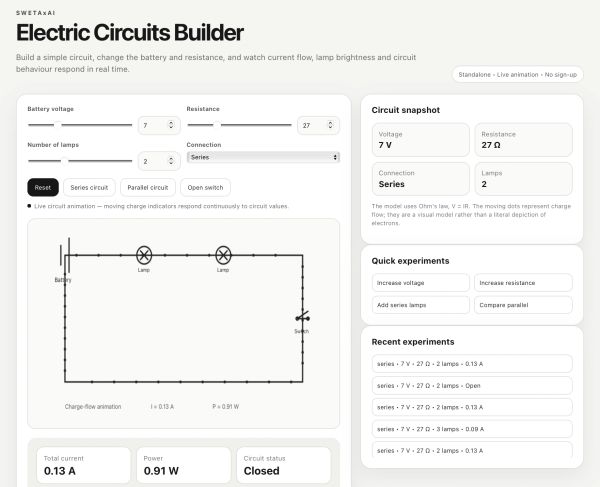Adjust the Resistance slider

239,125
